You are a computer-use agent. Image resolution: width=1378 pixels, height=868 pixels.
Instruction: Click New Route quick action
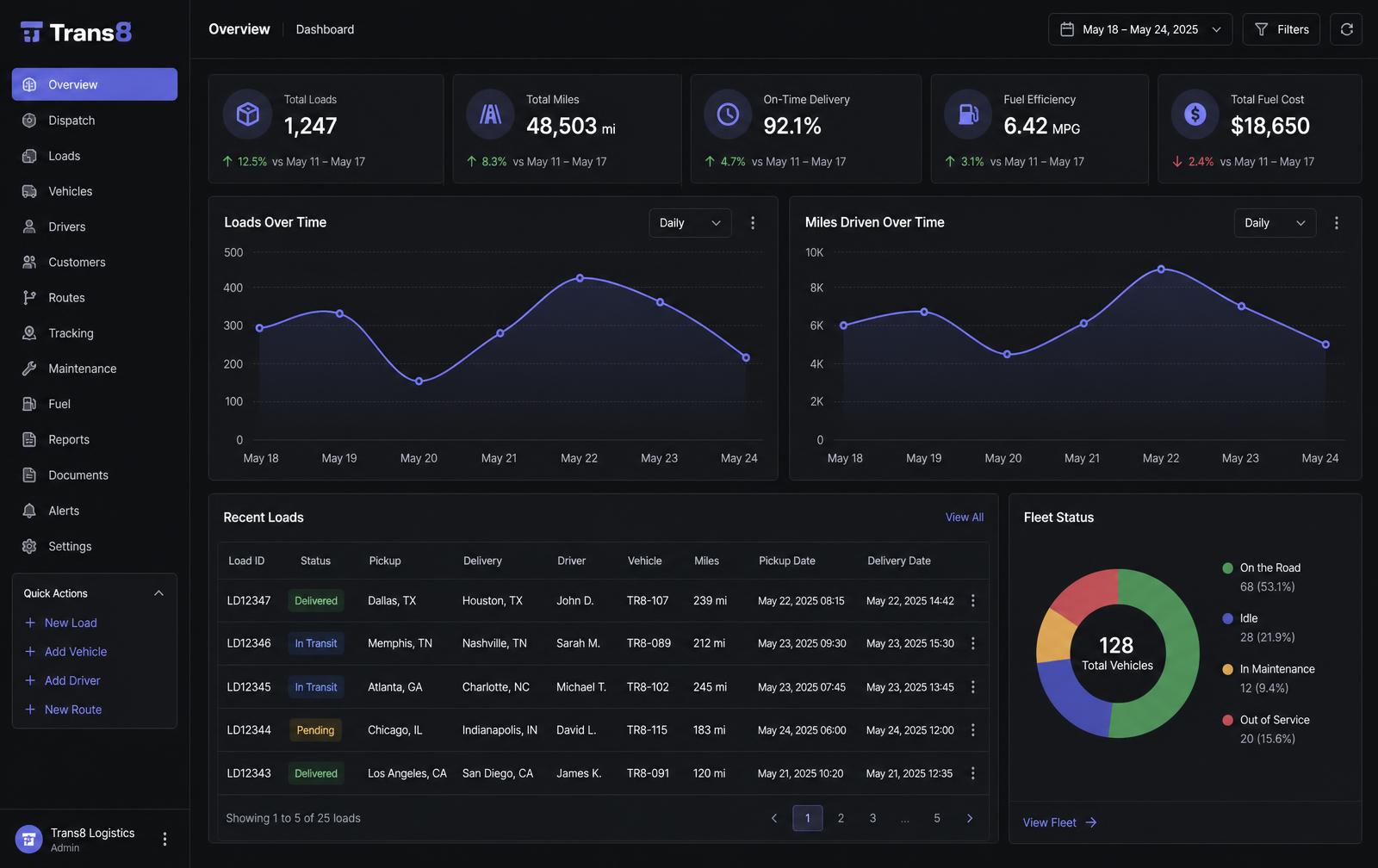point(63,710)
